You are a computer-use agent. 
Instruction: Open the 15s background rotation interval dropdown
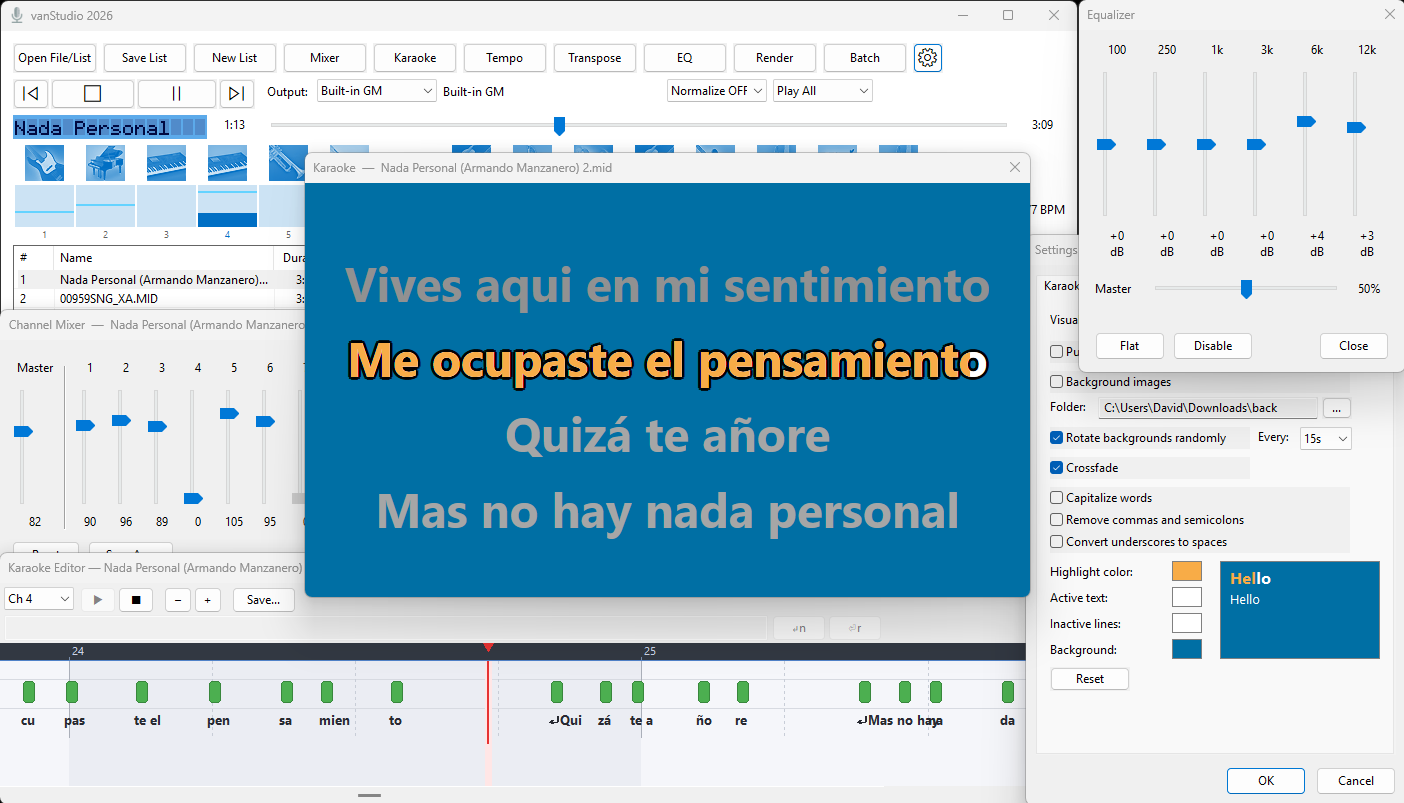point(1325,438)
